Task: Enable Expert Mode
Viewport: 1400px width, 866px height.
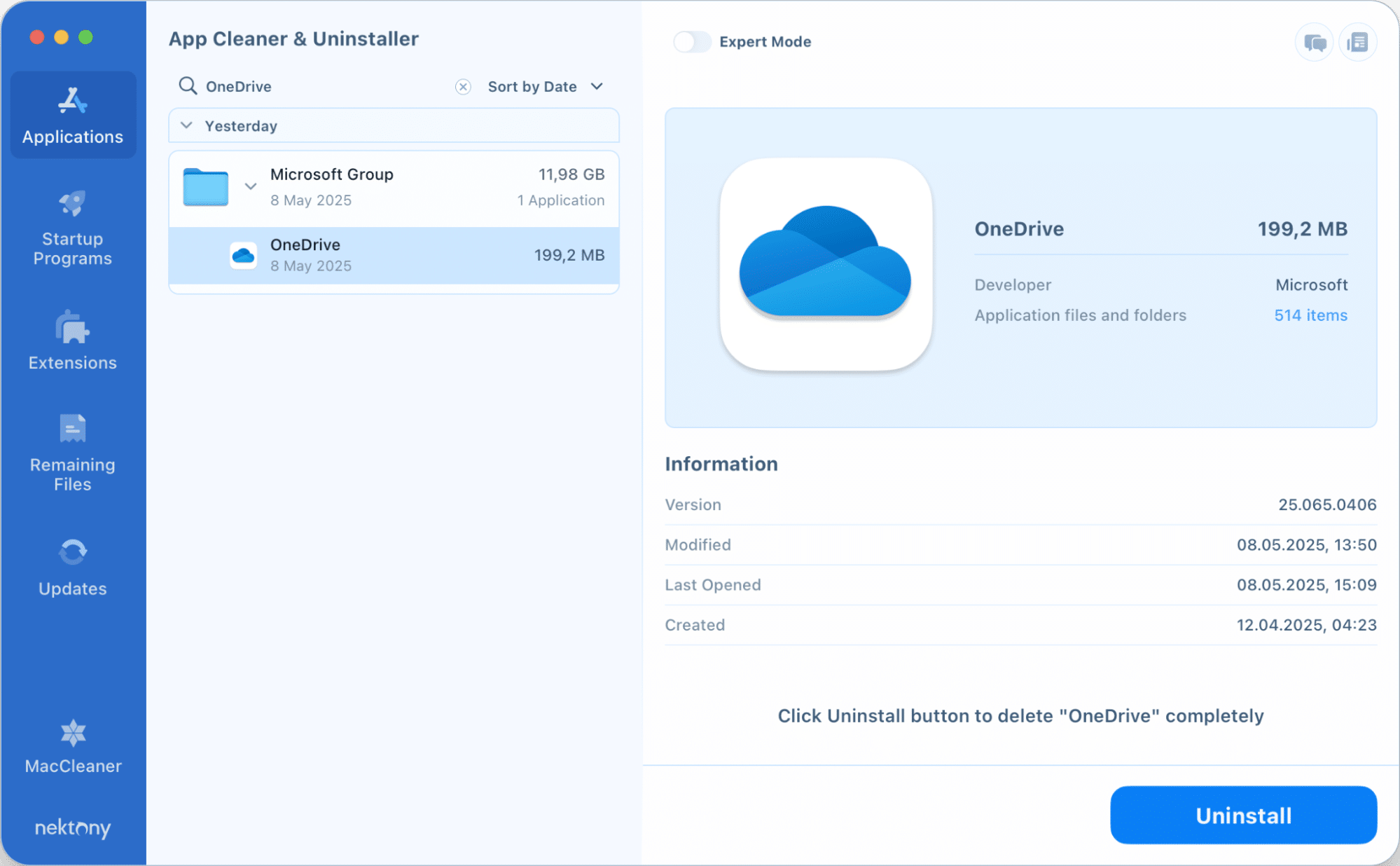Action: (x=692, y=41)
